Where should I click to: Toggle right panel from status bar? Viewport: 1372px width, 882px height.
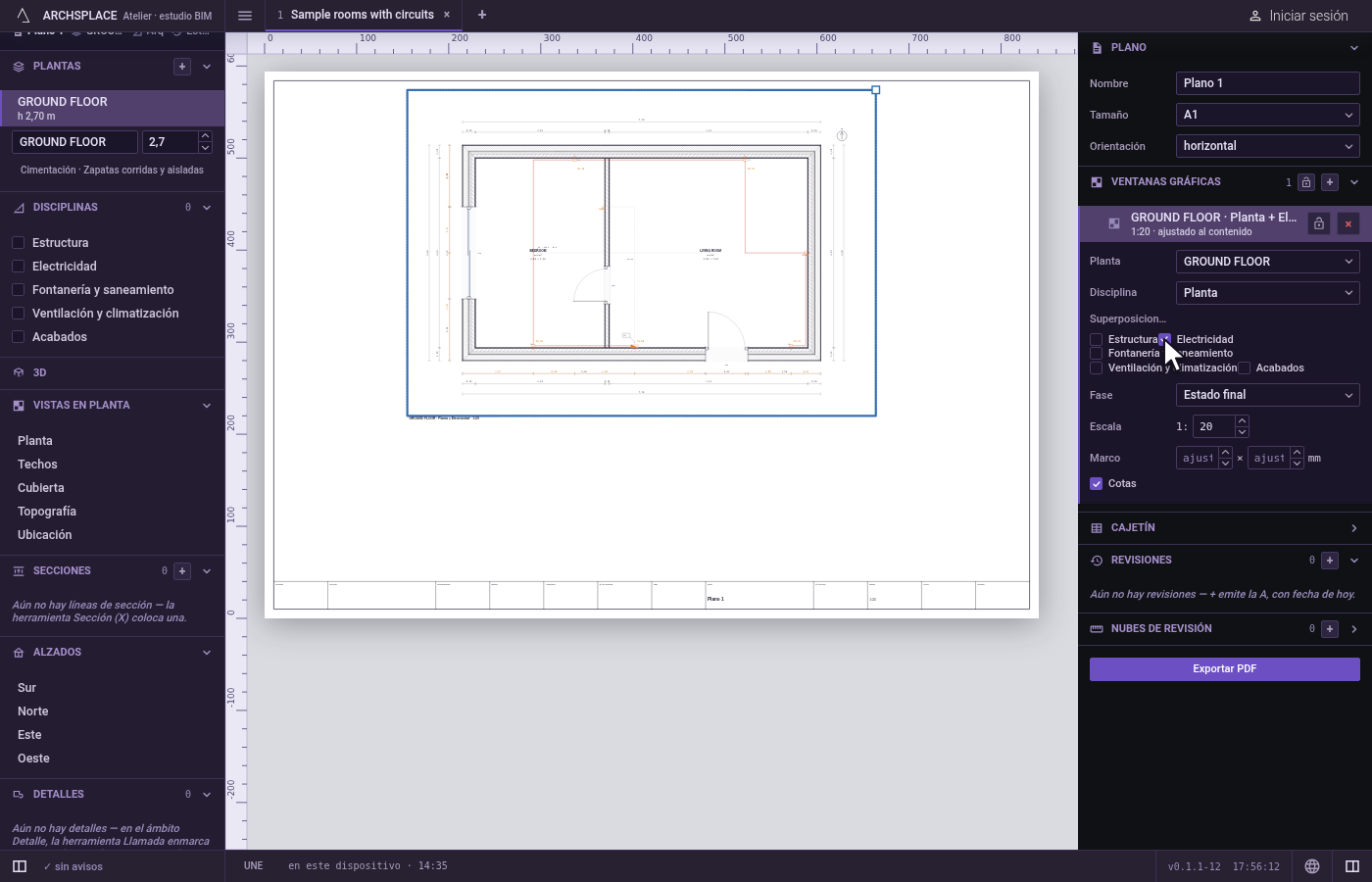[1352, 866]
